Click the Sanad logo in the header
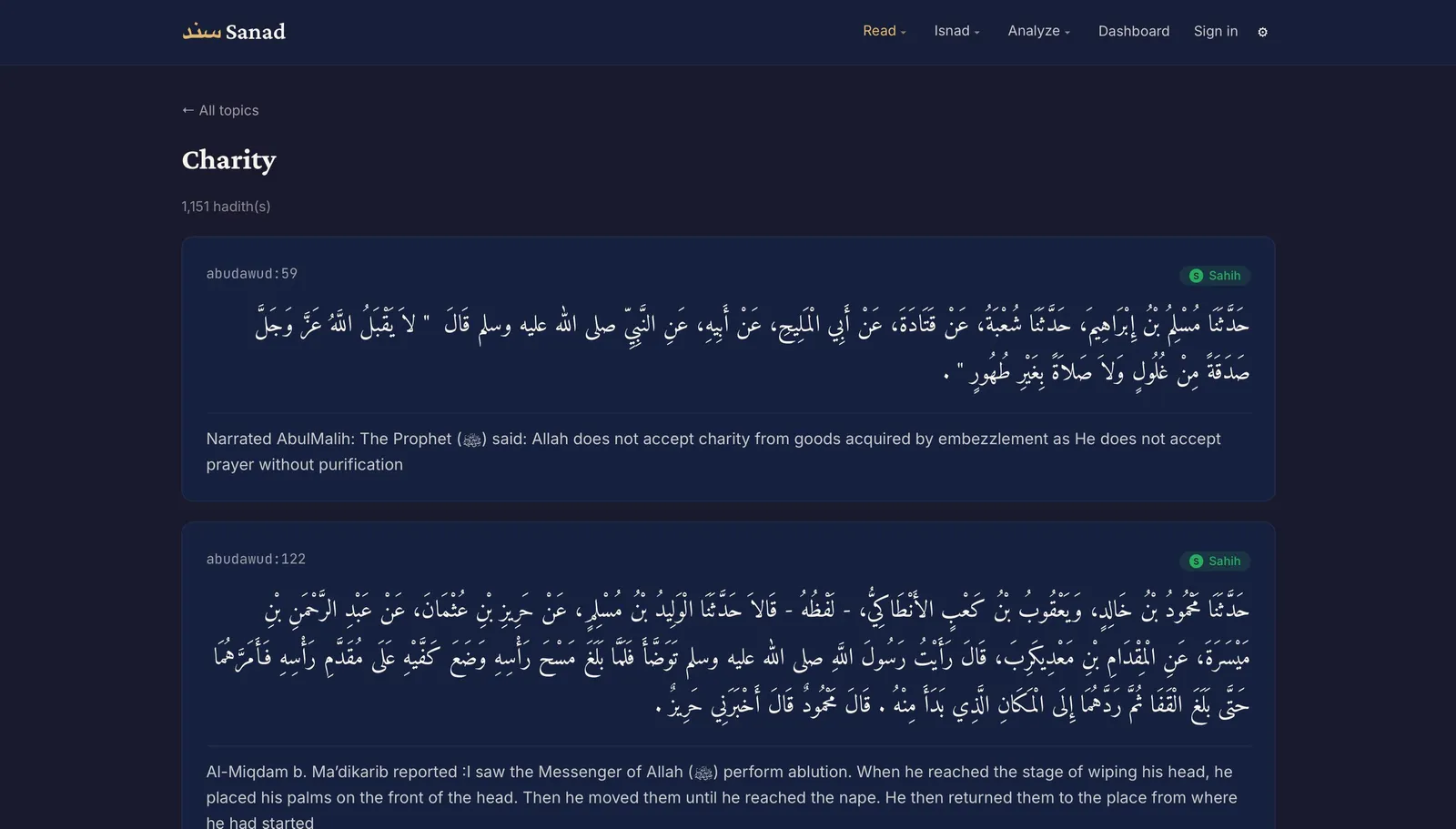Screen dimensions: 1456x829 point(234,32)
